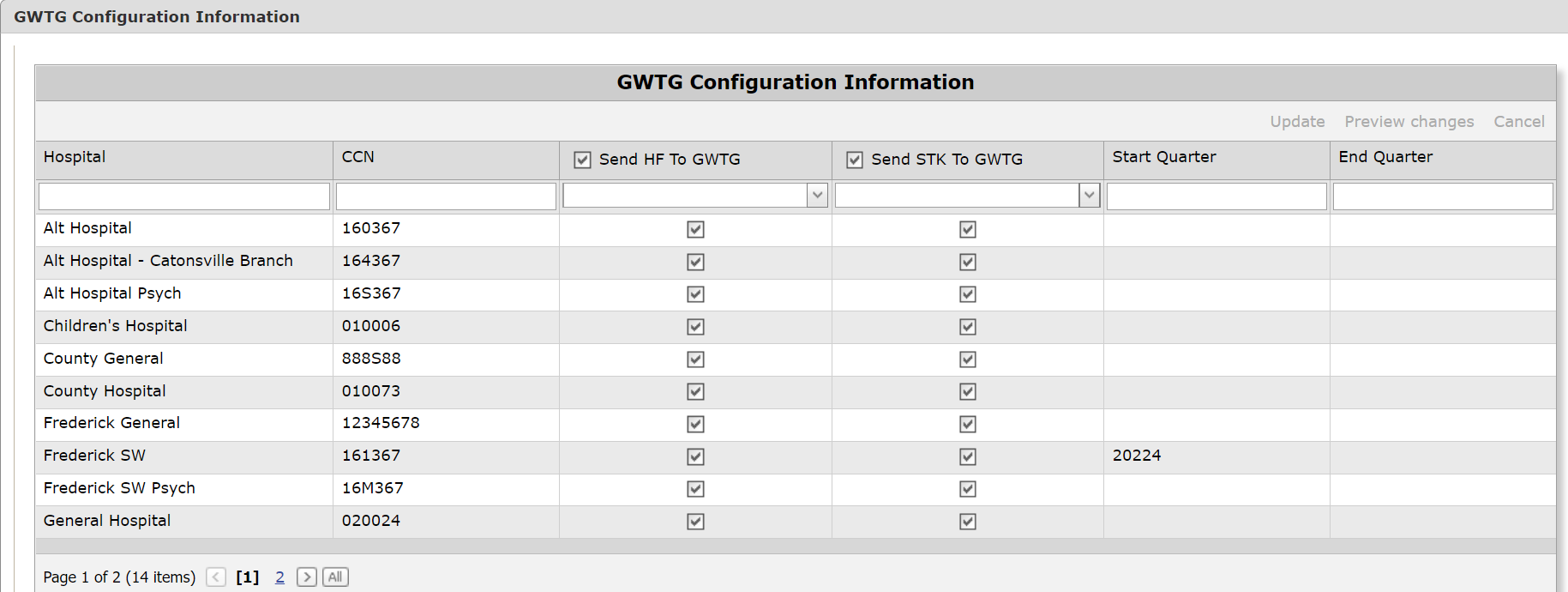Toggle Send STK To GWTG header checkbox
This screenshot has height=592, width=1568.
[x=855, y=160]
